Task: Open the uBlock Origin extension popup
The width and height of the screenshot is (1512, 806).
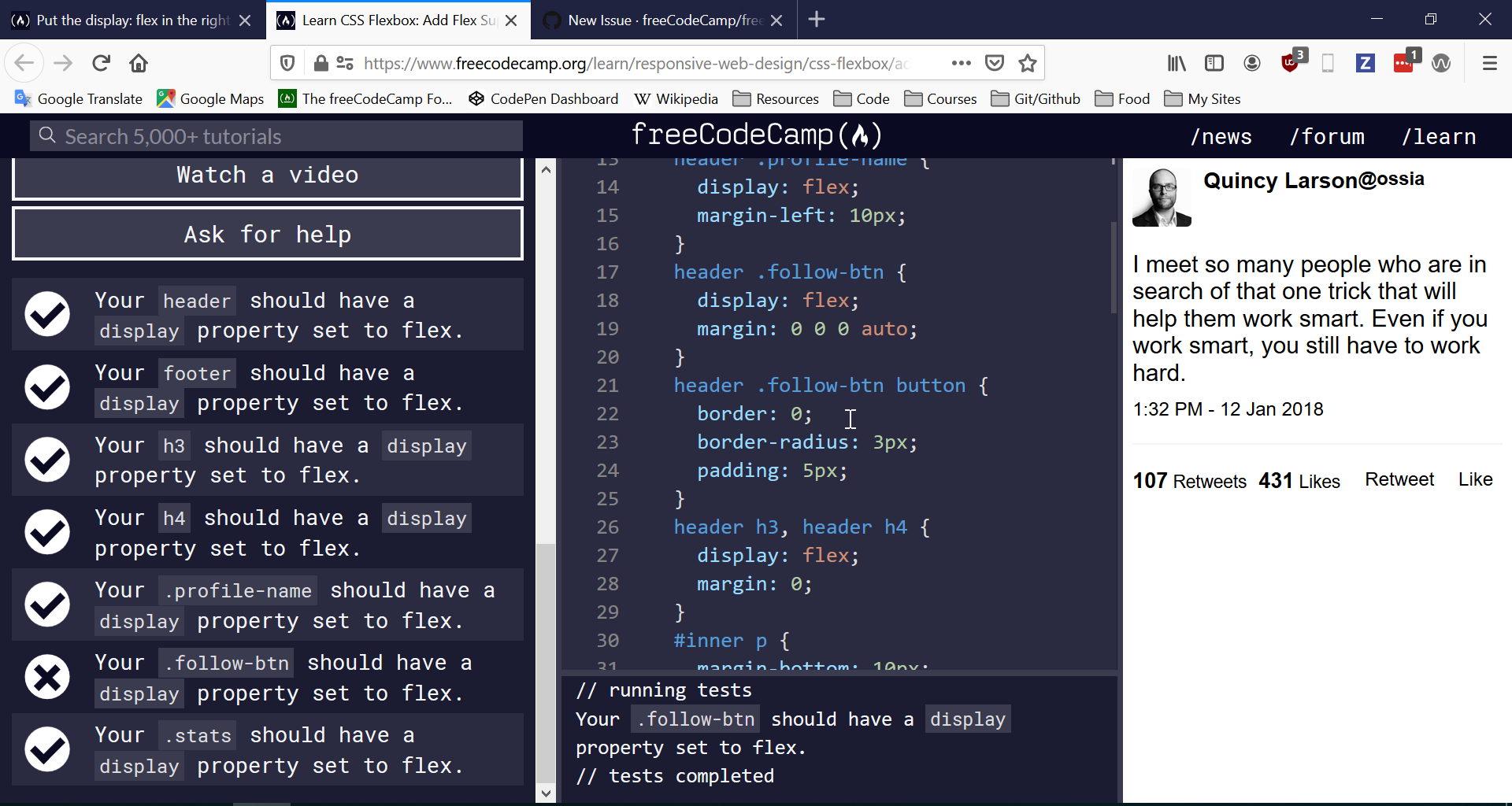Action: (x=1291, y=63)
